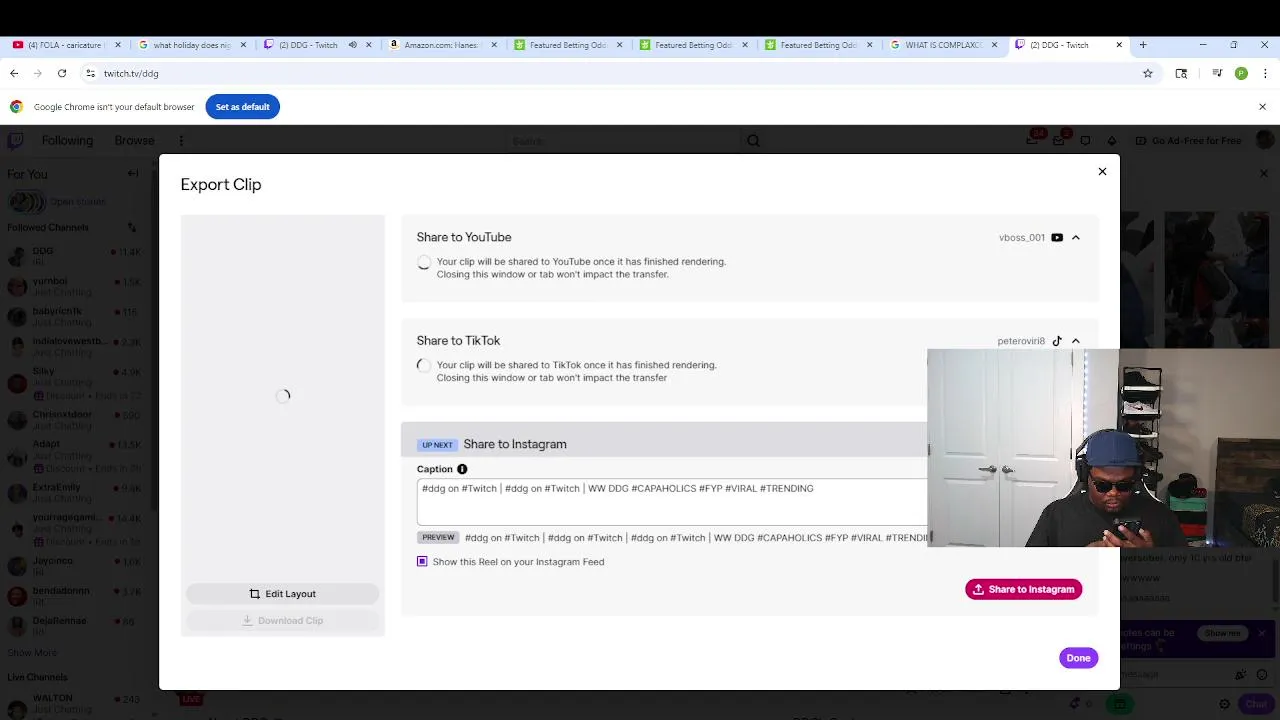
Task: Click the chat Show me button
Action: pos(1222,633)
